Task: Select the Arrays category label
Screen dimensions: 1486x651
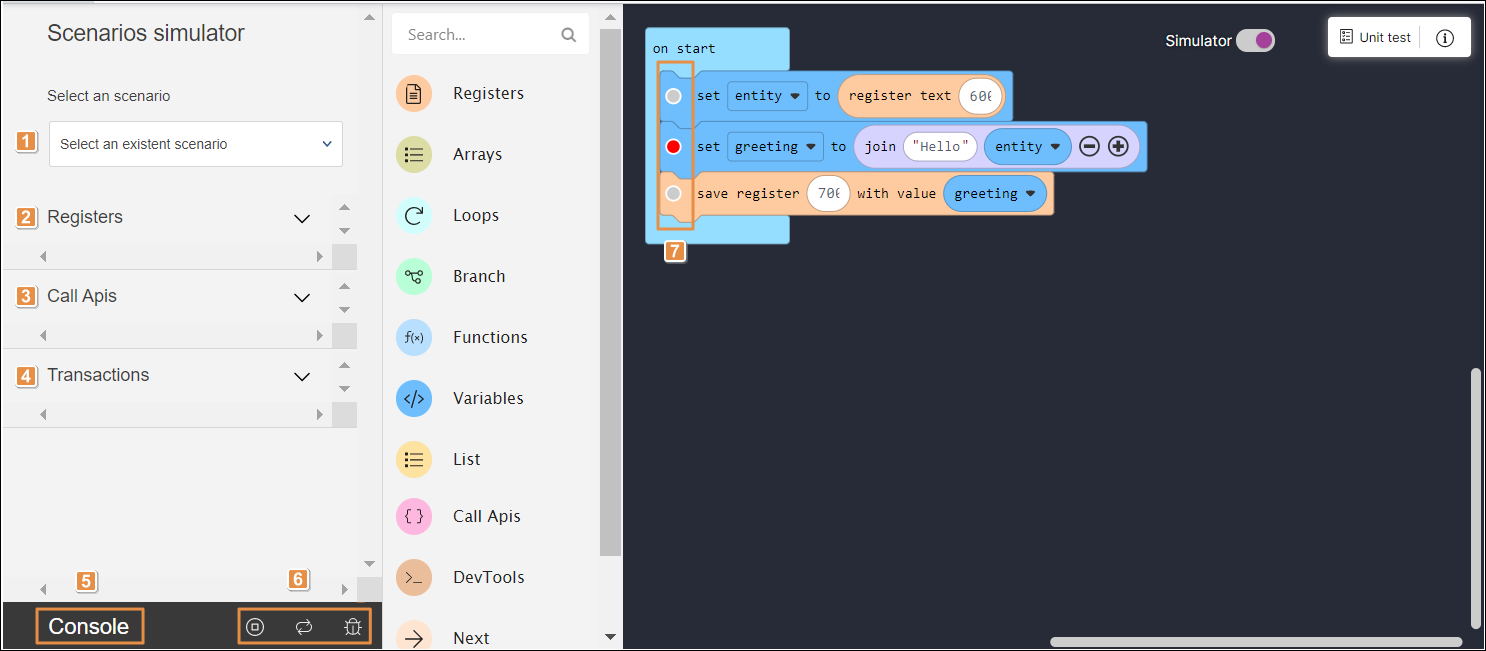Action: click(x=477, y=154)
